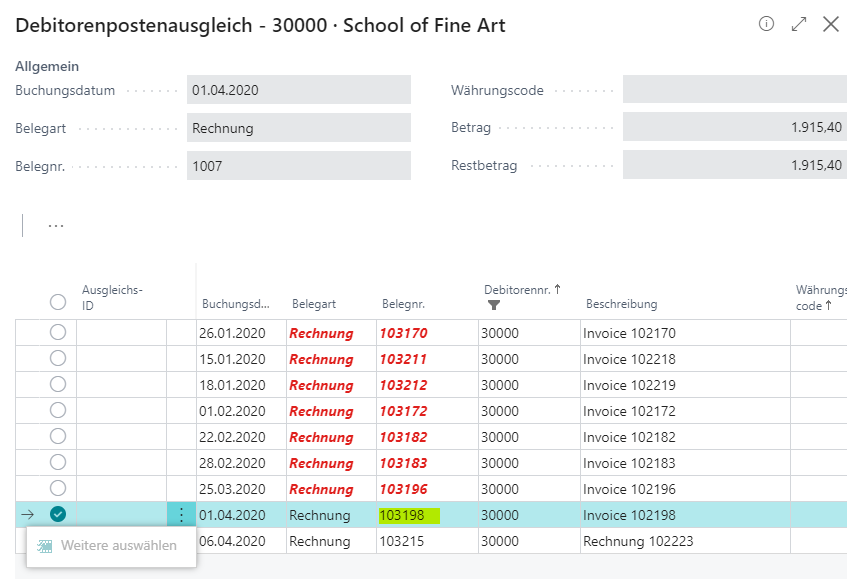Open the red document number 103211
The image size is (859, 579).
[x=403, y=359]
